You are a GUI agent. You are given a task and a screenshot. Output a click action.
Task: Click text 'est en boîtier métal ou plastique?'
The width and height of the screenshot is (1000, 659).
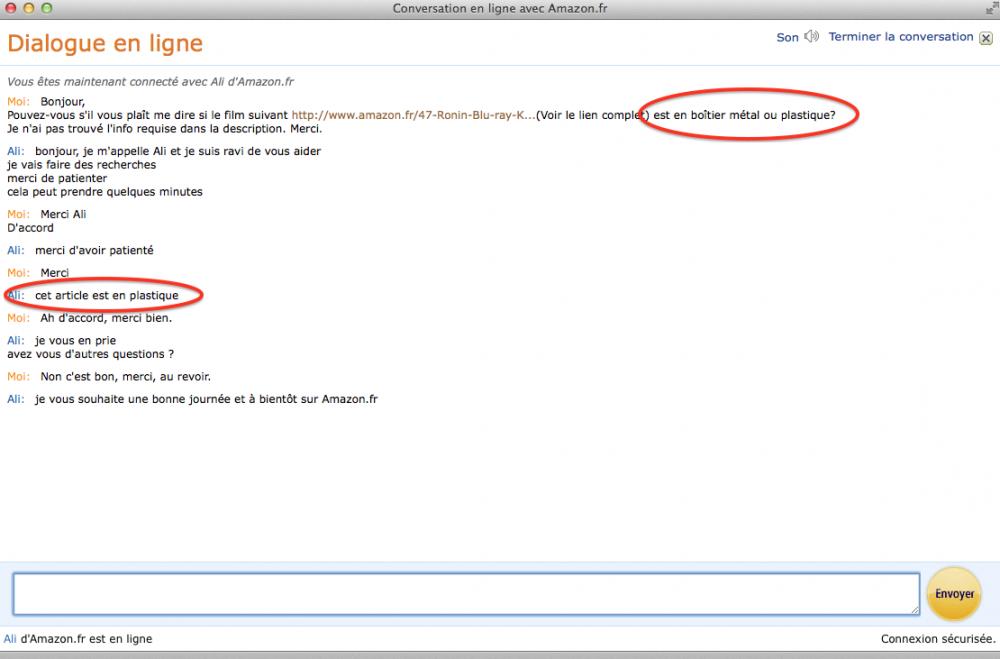[744, 115]
